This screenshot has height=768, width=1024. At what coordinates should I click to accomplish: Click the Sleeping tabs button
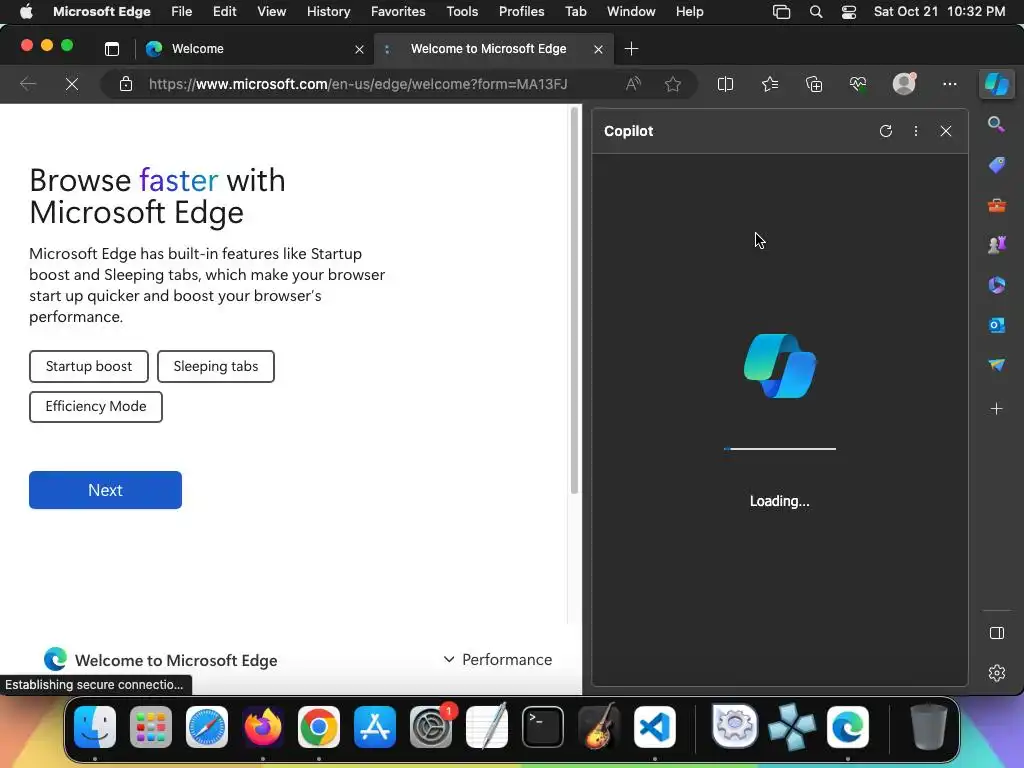pyautogui.click(x=216, y=366)
